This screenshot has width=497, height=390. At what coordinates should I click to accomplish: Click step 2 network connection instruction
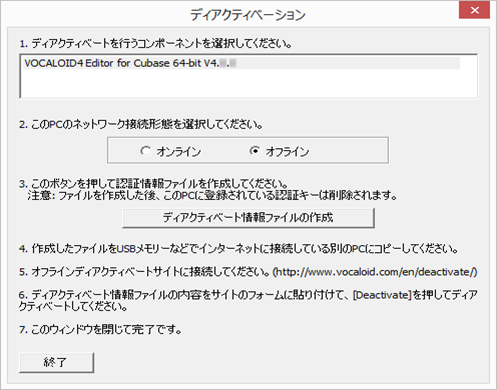141,125
